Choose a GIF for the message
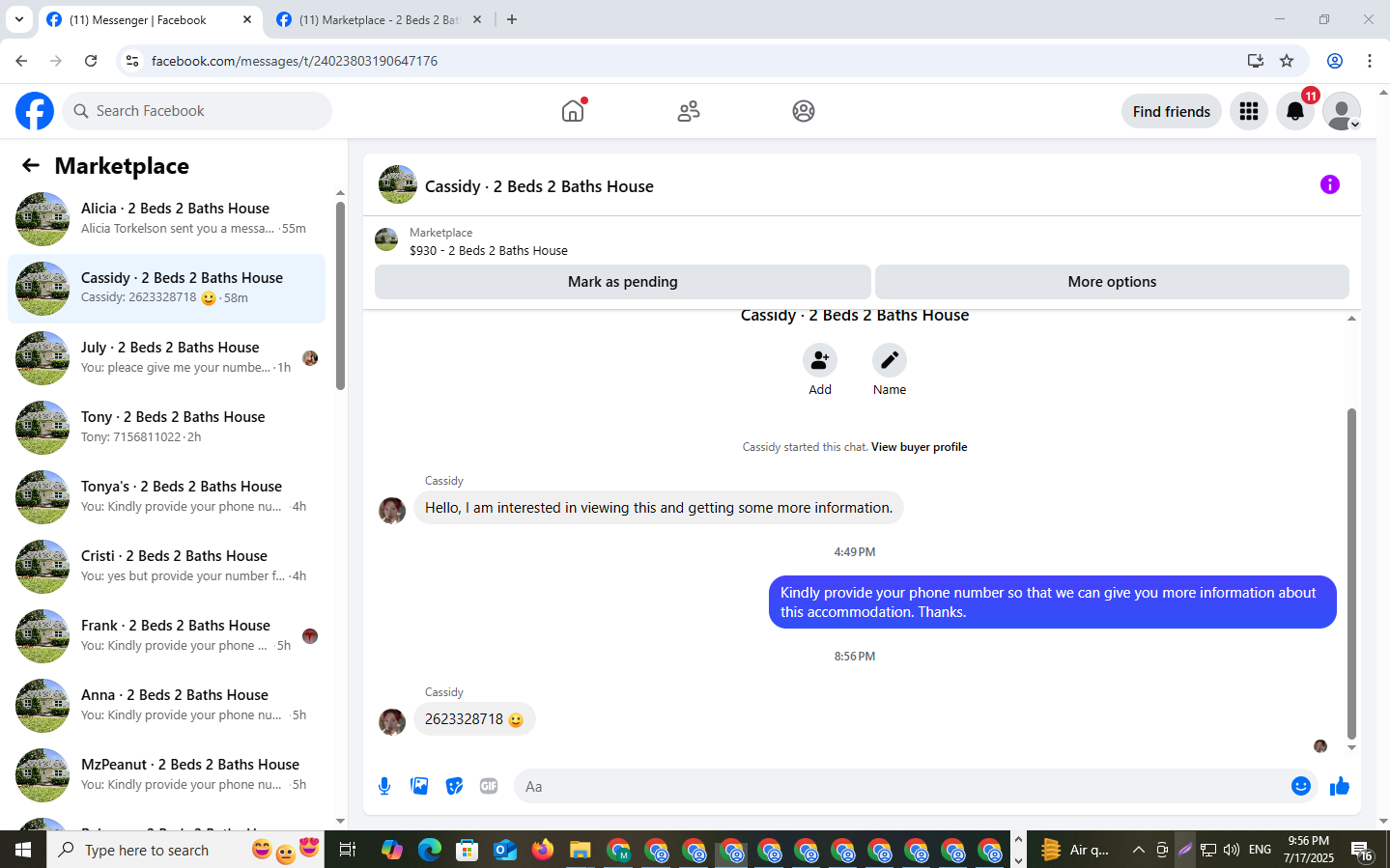Image resolution: width=1390 pixels, height=868 pixels. (x=489, y=786)
